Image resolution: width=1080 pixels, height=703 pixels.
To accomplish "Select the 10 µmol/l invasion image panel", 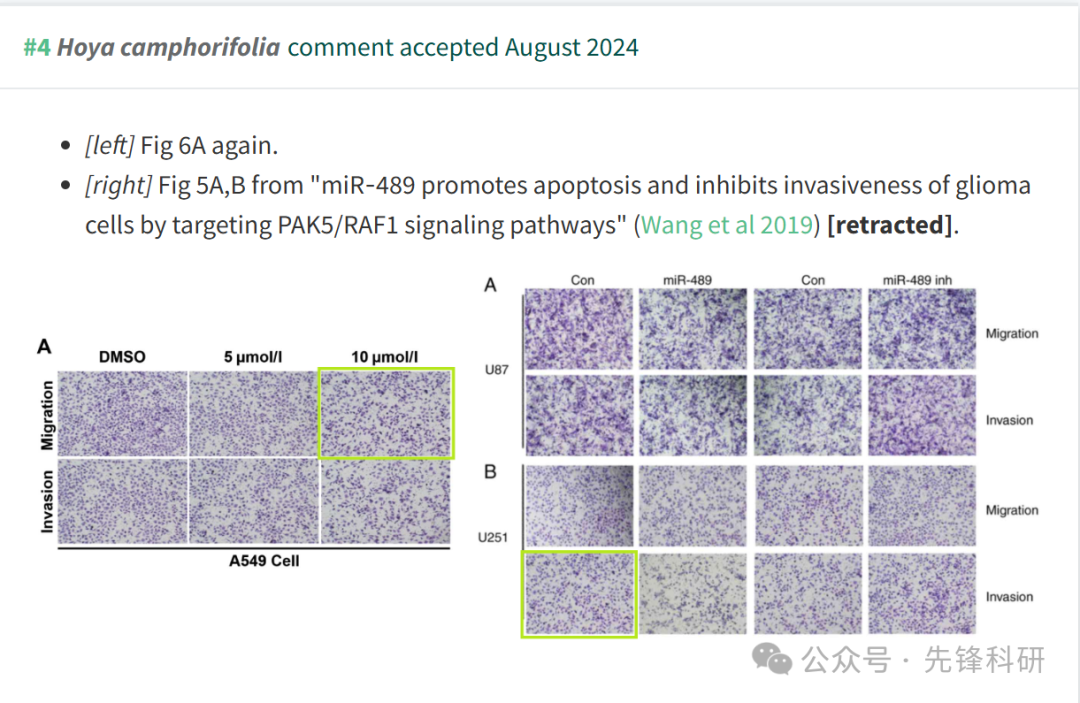I will [x=386, y=502].
